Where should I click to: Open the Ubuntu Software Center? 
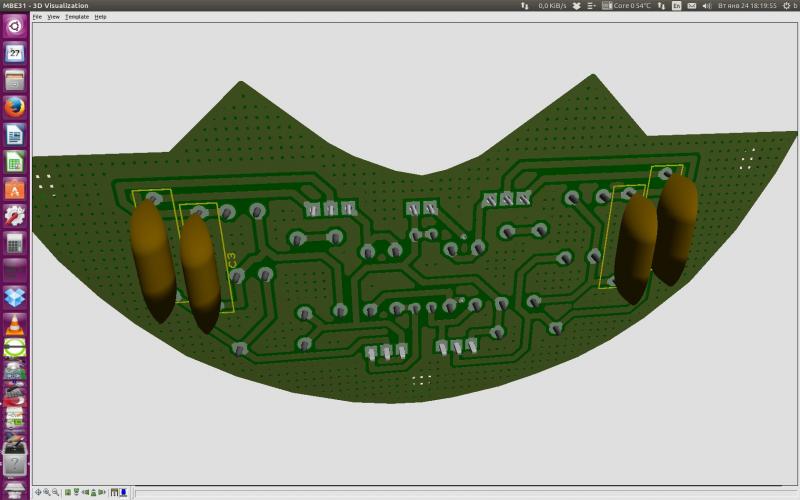[15, 189]
